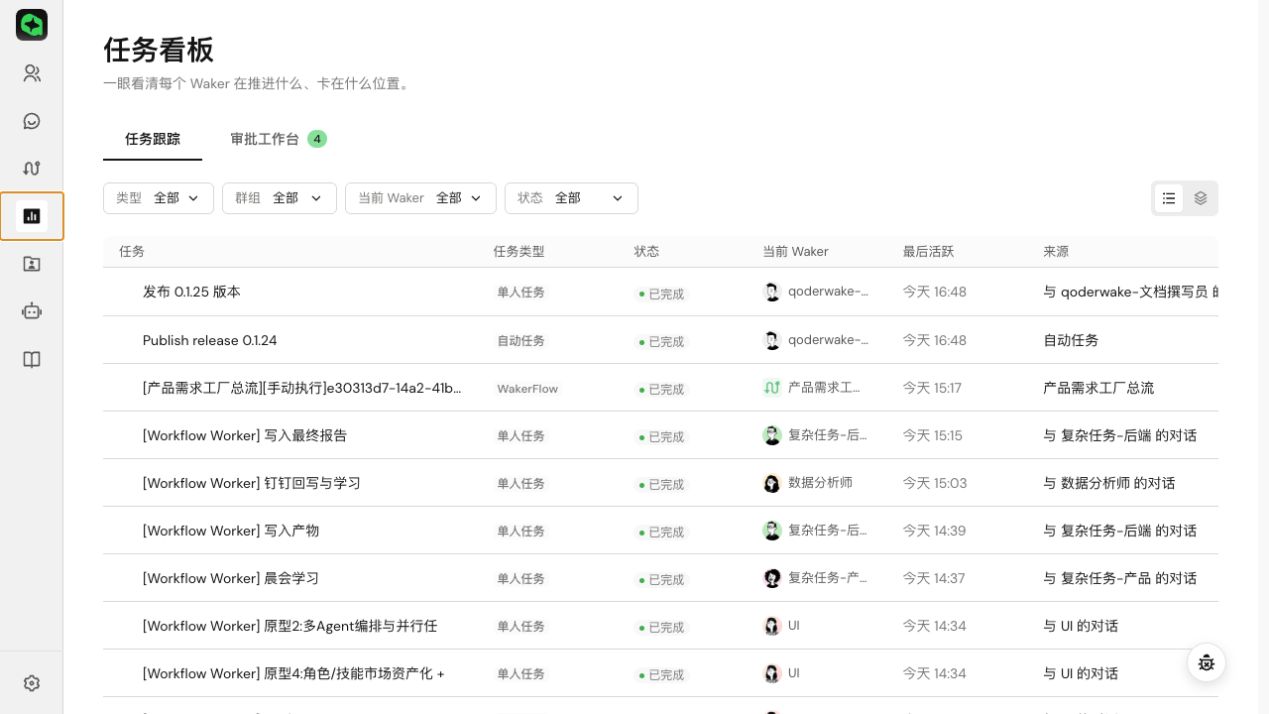Click the 产品需求工 workflow icon
The image size is (1269, 714).
772,387
